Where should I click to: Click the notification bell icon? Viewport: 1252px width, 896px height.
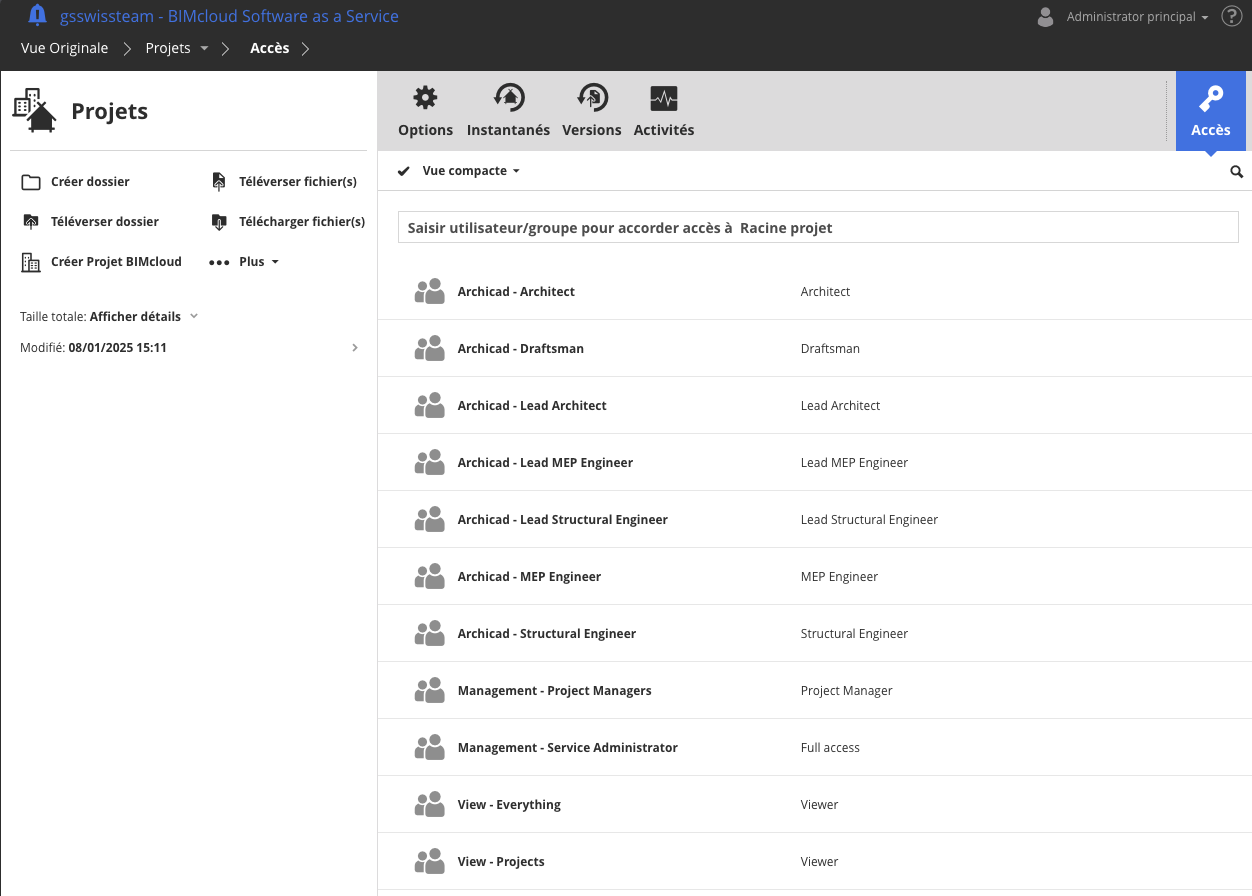pos(37,15)
